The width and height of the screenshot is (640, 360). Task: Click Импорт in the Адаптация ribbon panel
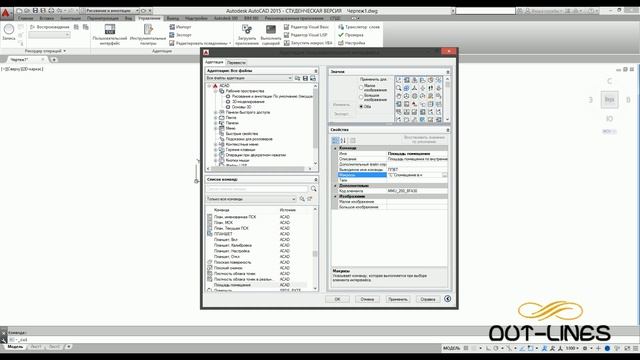180,27
